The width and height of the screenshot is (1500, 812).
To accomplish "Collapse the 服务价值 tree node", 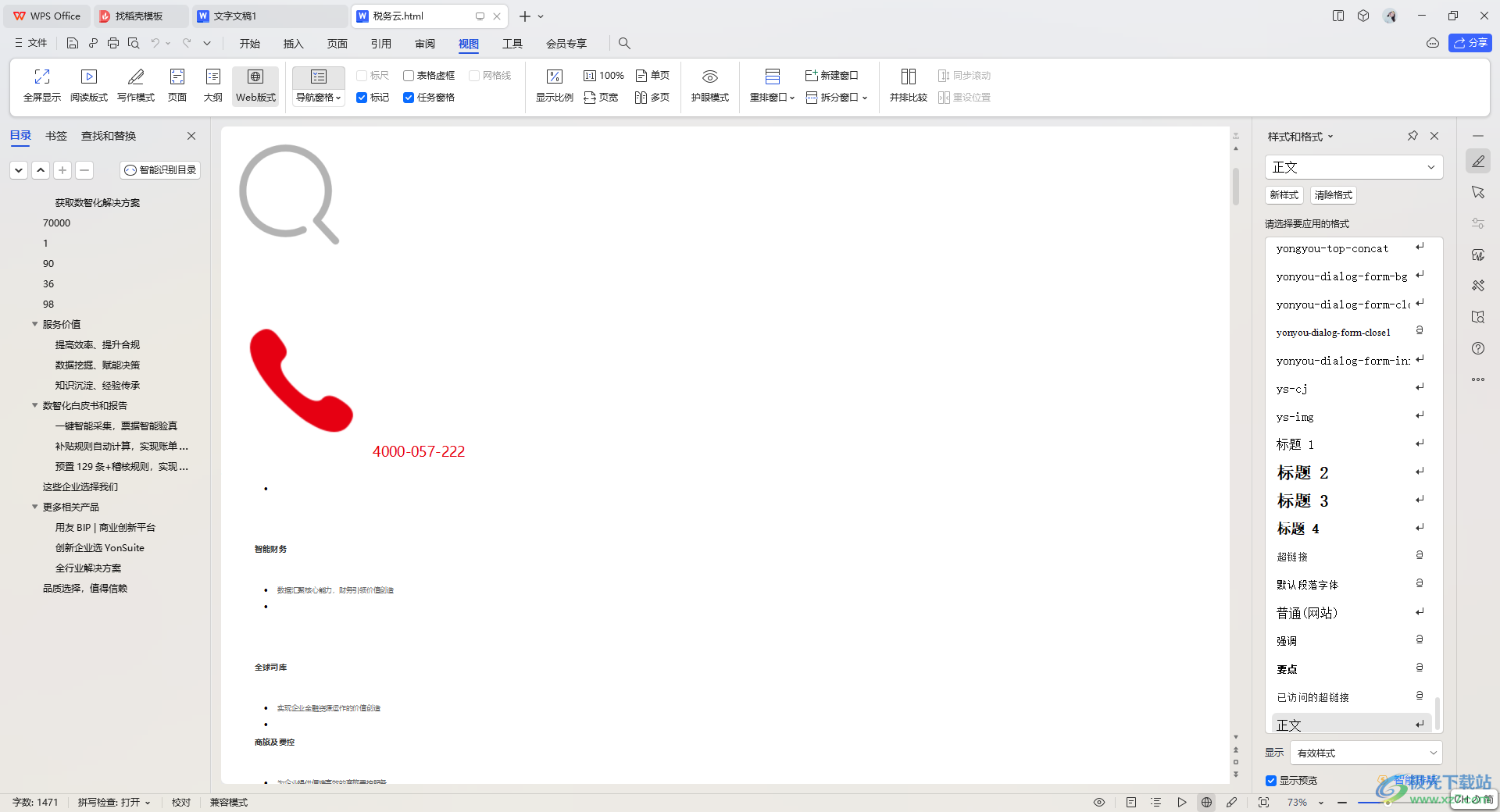I will pos(34,324).
